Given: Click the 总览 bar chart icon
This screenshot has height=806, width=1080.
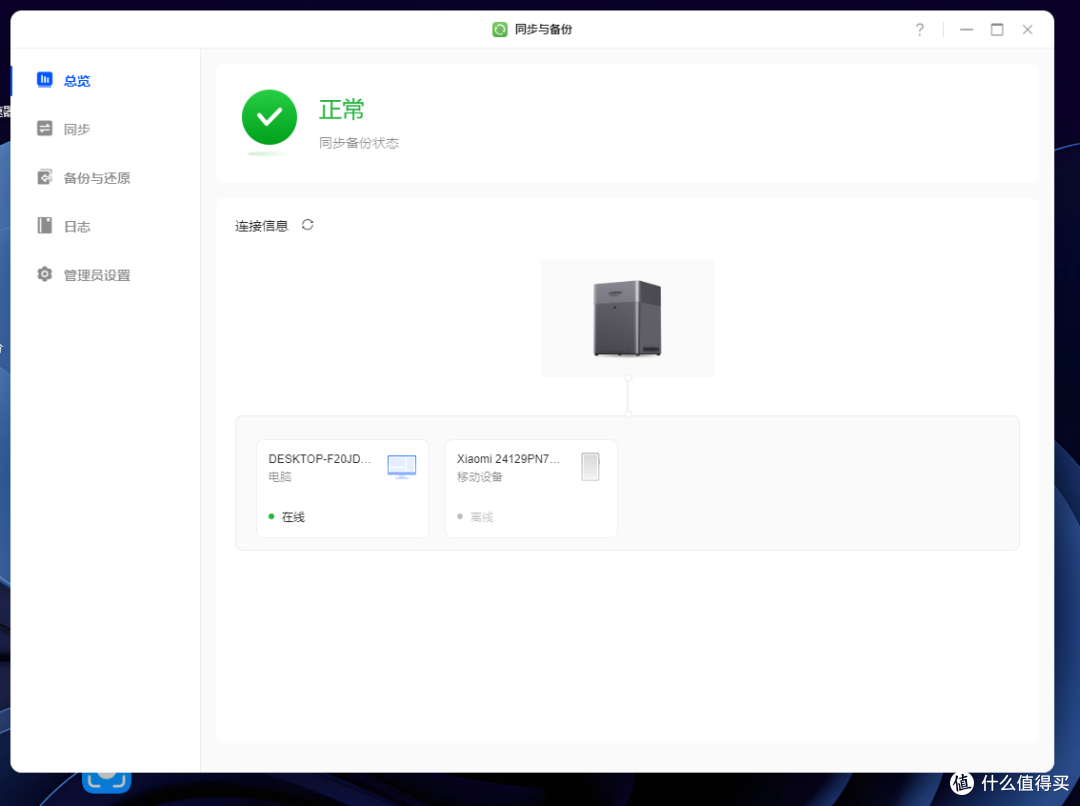Looking at the screenshot, I should pyautogui.click(x=45, y=80).
